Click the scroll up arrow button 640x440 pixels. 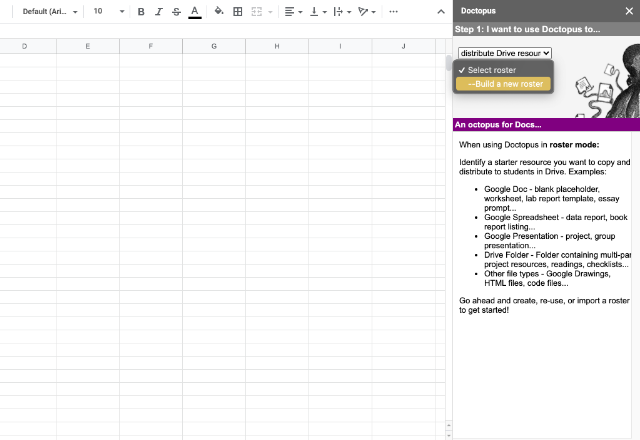(449, 425)
